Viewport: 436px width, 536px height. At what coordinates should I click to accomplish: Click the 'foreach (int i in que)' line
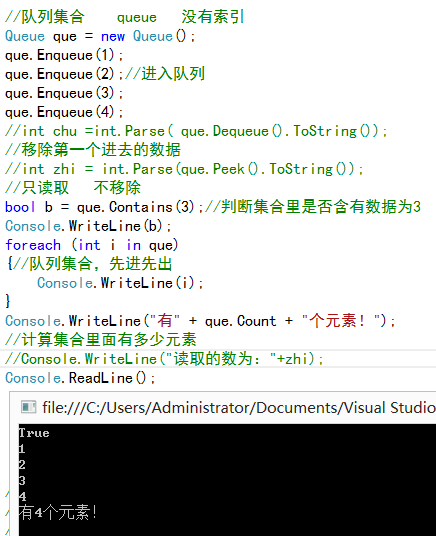pyautogui.click(x=92, y=245)
